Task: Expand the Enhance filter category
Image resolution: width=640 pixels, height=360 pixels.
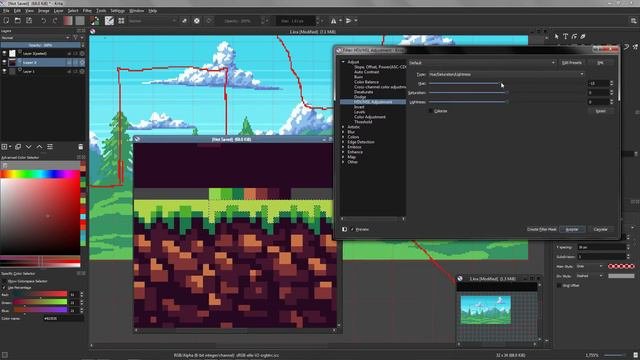Action: pyautogui.click(x=343, y=152)
